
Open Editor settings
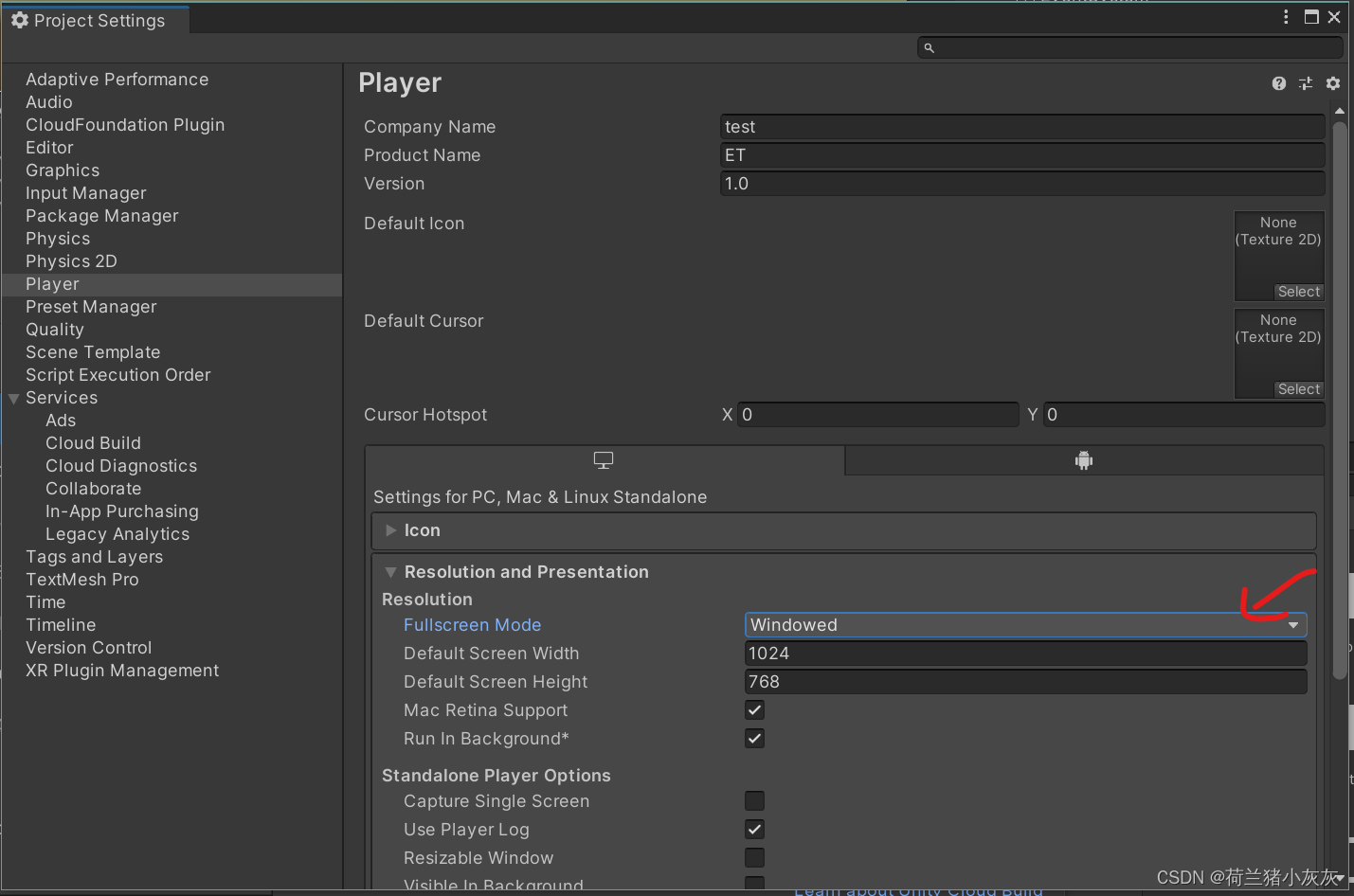tap(49, 148)
